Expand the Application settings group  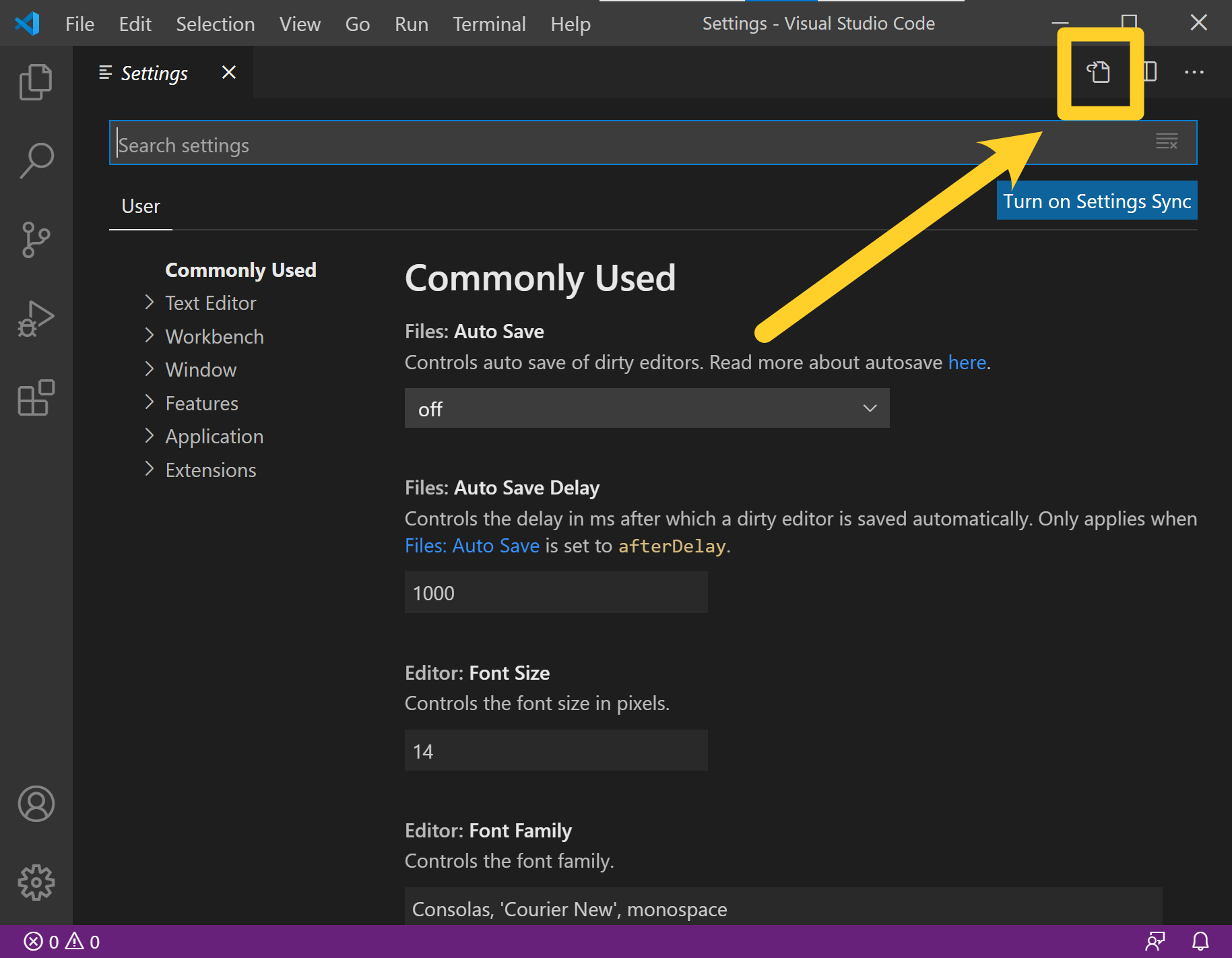[x=150, y=436]
